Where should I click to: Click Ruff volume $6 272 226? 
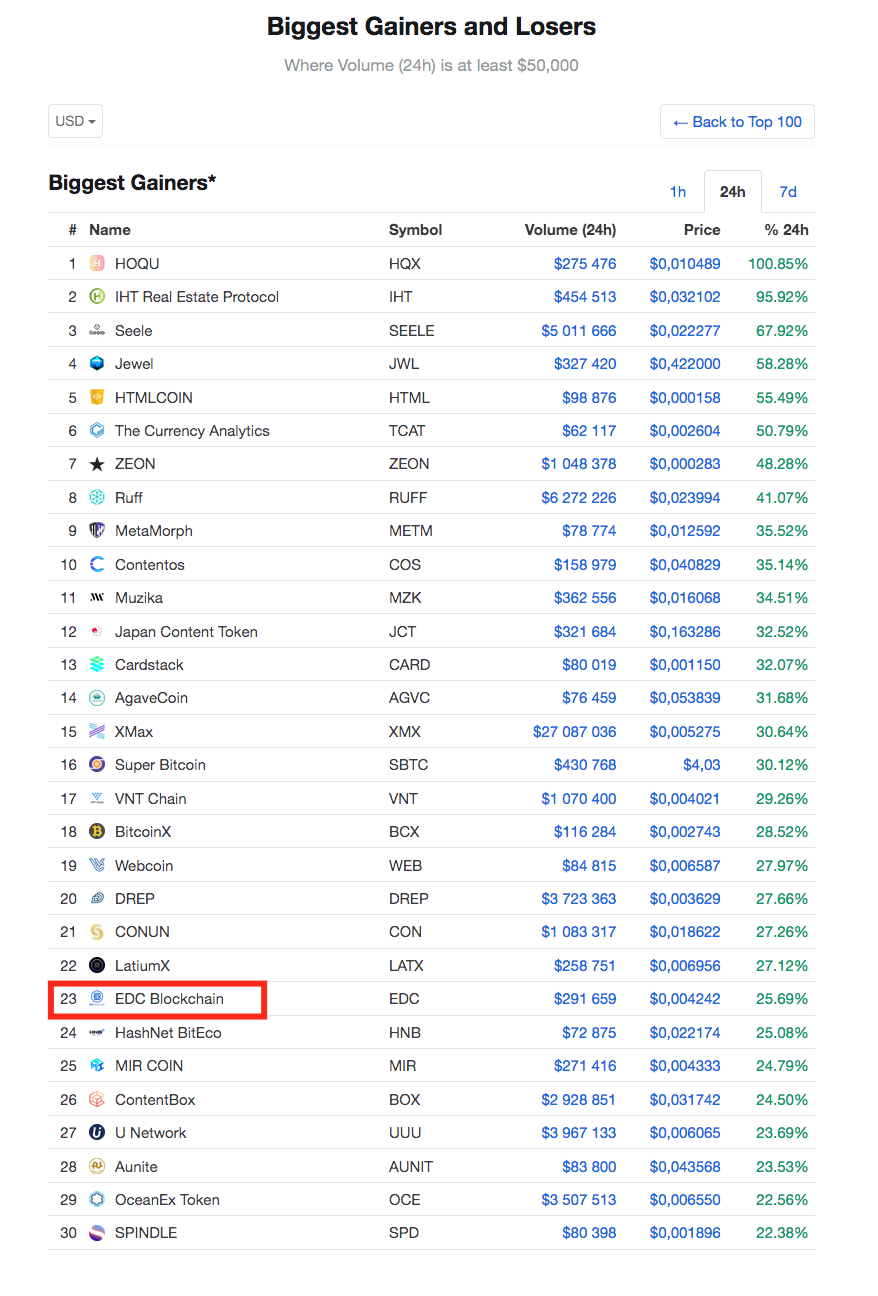click(x=579, y=498)
